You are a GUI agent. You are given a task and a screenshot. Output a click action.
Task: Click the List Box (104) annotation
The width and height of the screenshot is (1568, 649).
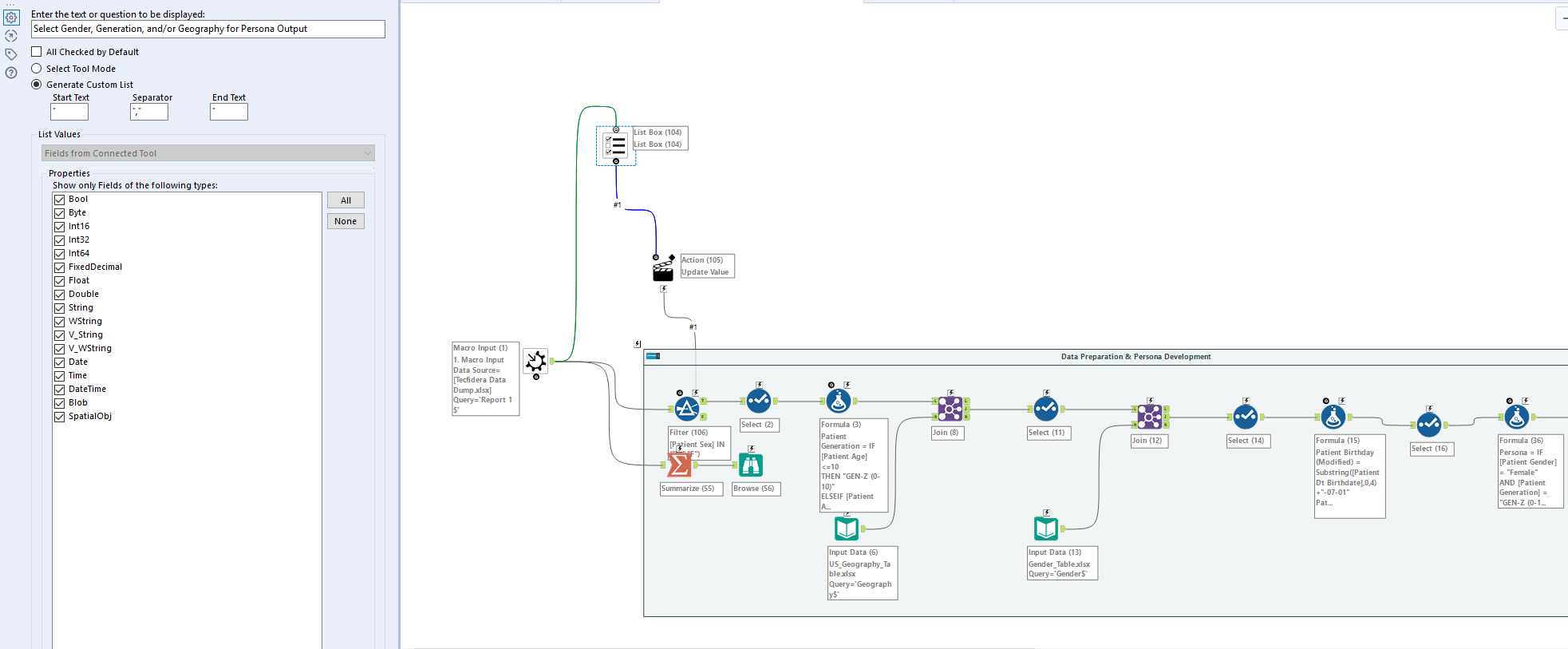[x=660, y=138]
